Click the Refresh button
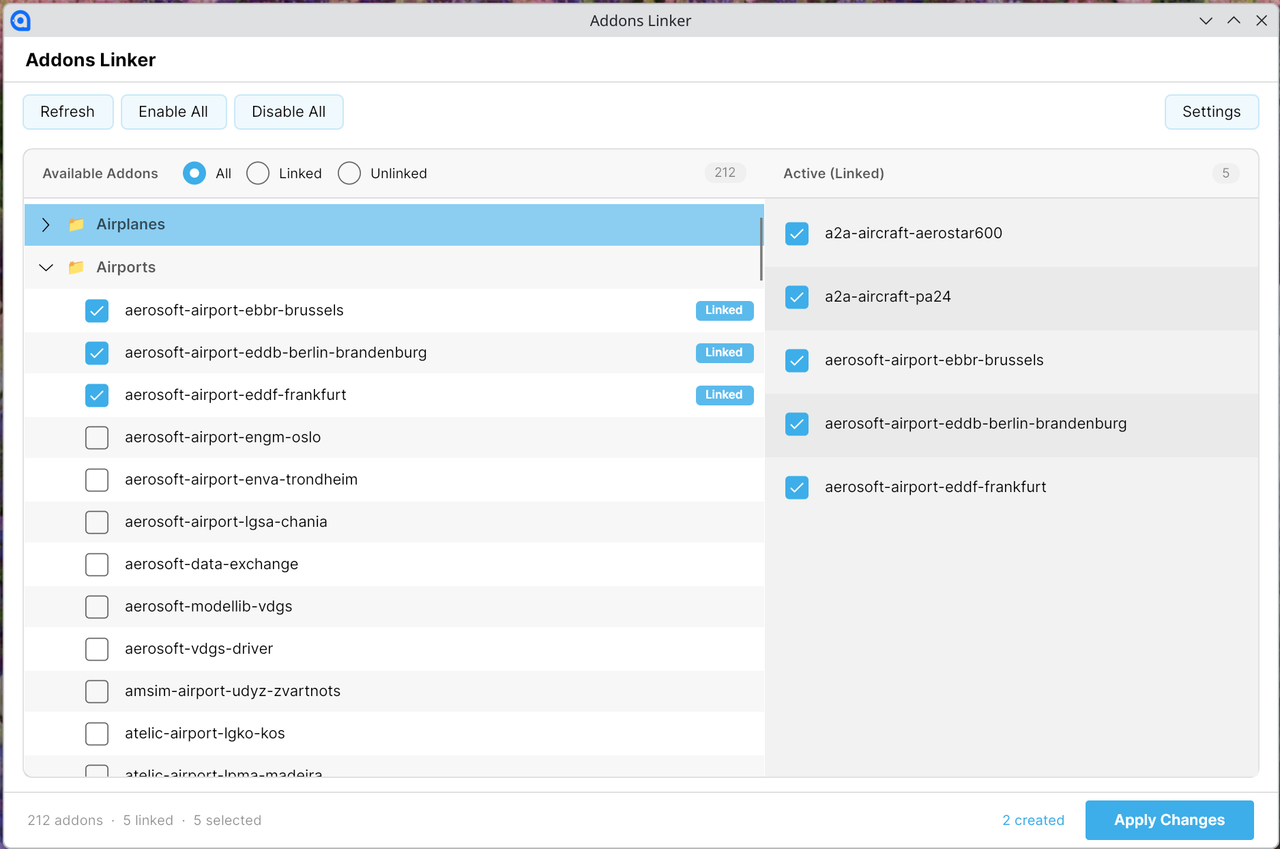 pyautogui.click(x=68, y=112)
